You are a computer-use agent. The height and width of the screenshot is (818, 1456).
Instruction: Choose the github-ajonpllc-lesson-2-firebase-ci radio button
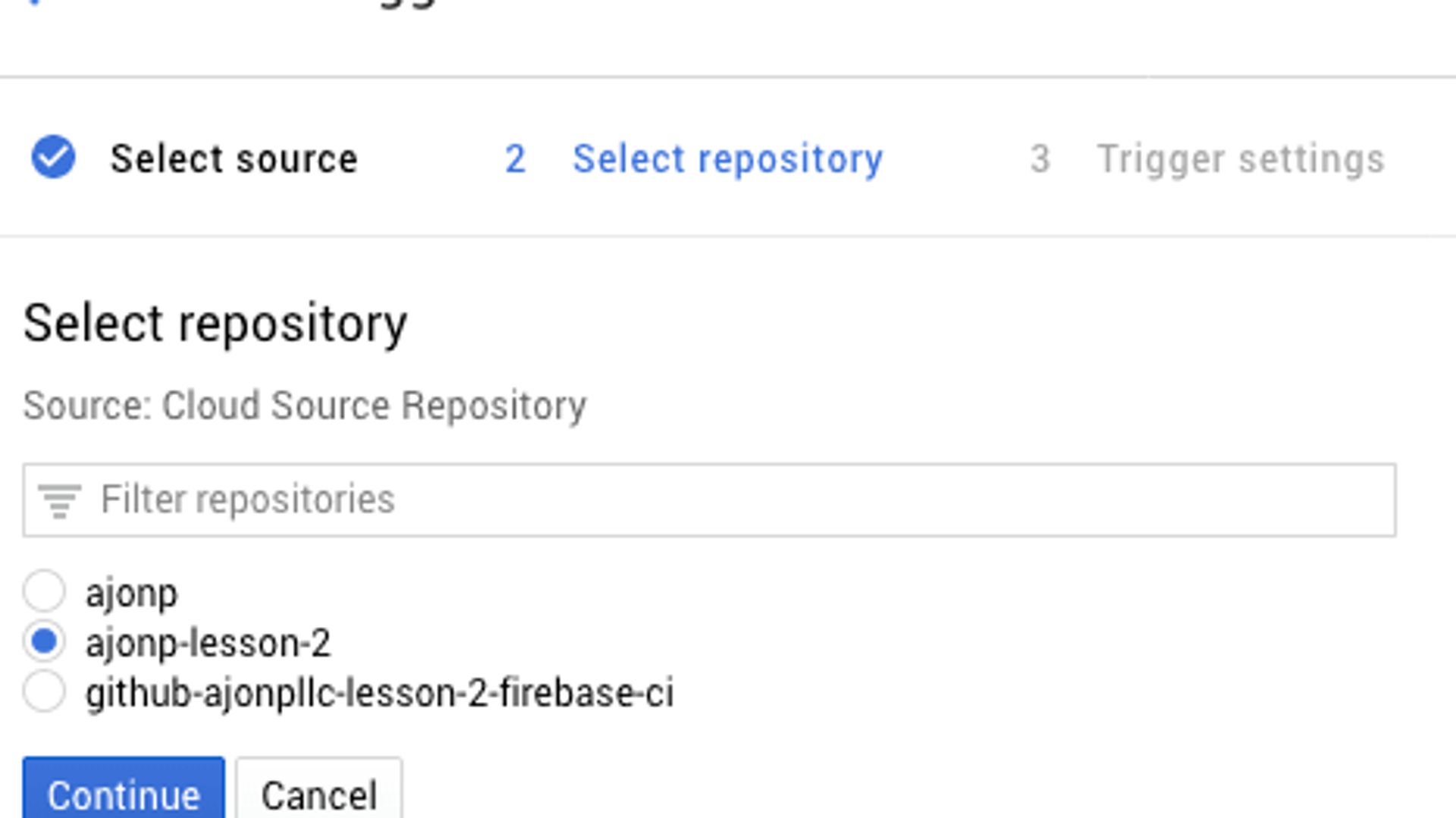coord(44,692)
